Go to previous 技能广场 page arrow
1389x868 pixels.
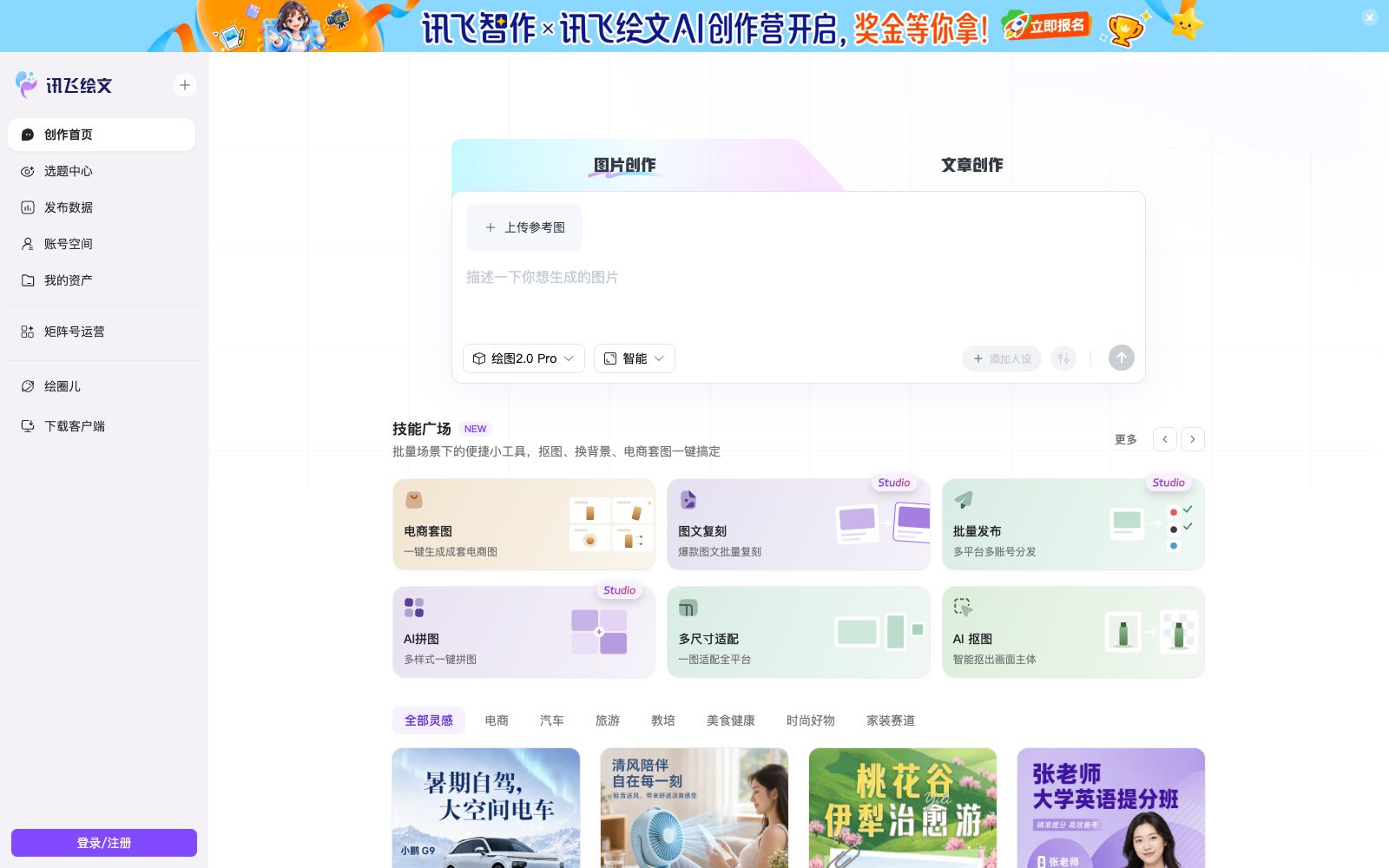pos(1165,439)
